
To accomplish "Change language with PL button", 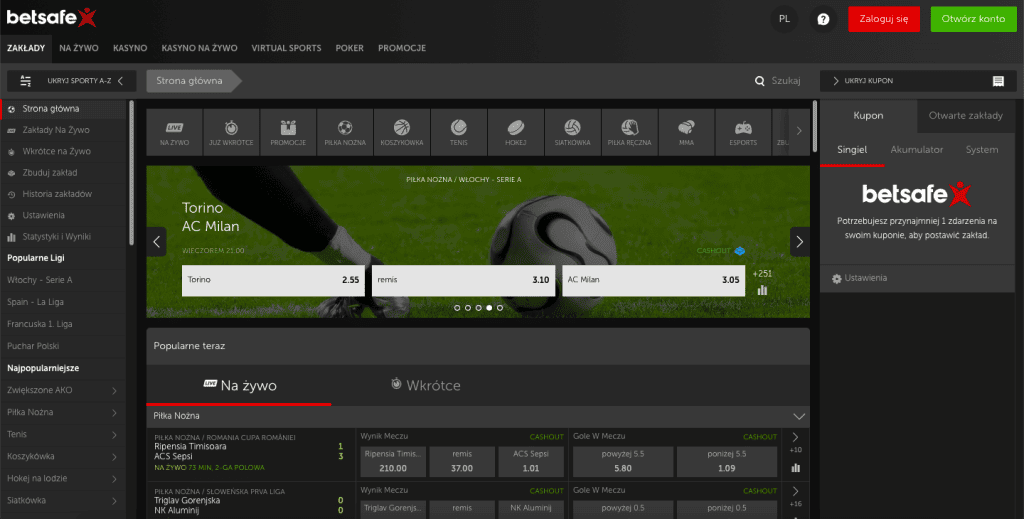I will (784, 19).
